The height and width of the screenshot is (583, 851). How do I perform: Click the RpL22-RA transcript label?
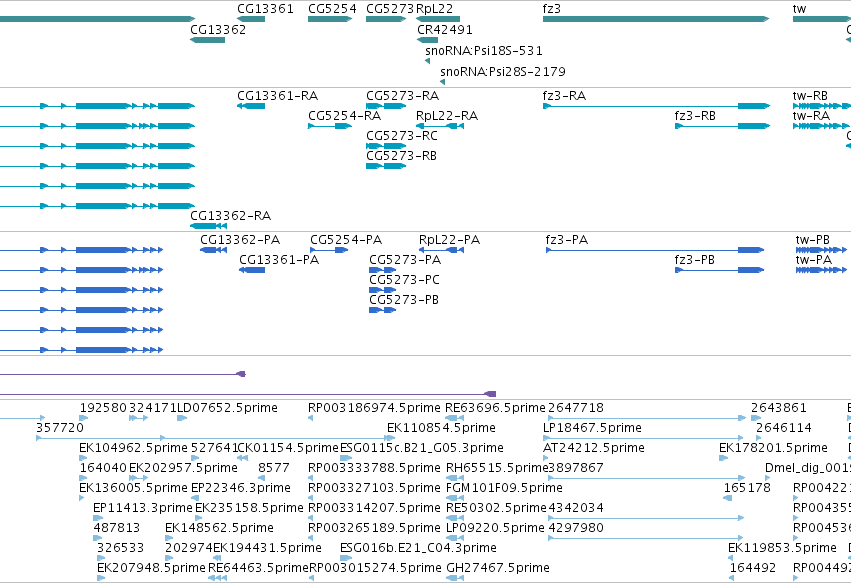(447, 116)
